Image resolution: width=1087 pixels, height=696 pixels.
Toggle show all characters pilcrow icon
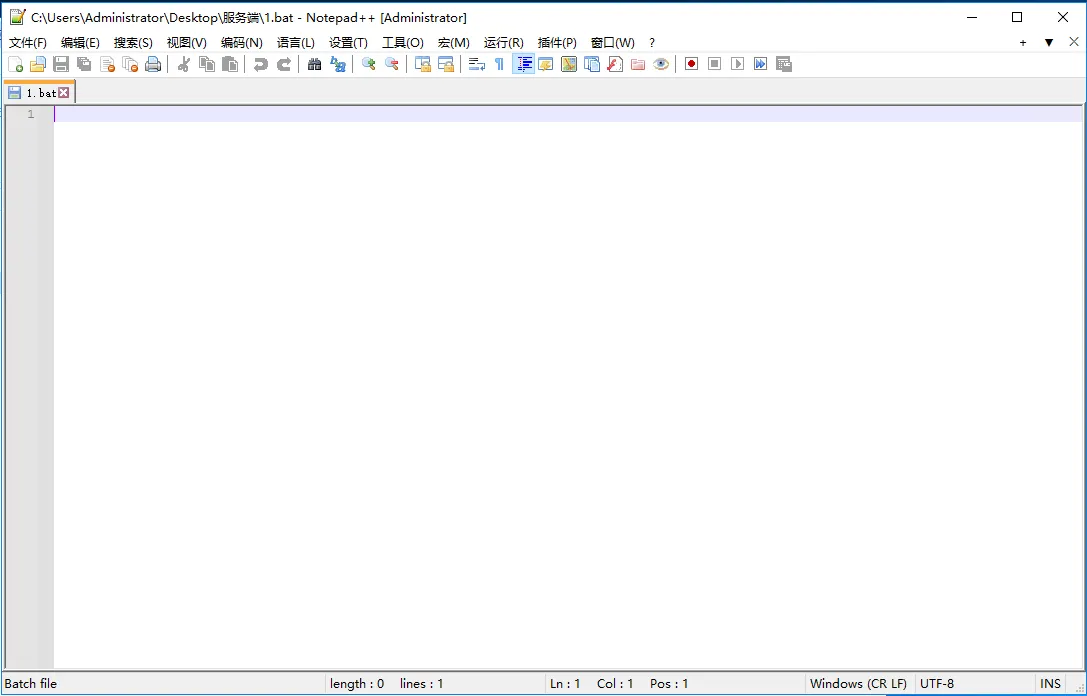(499, 64)
